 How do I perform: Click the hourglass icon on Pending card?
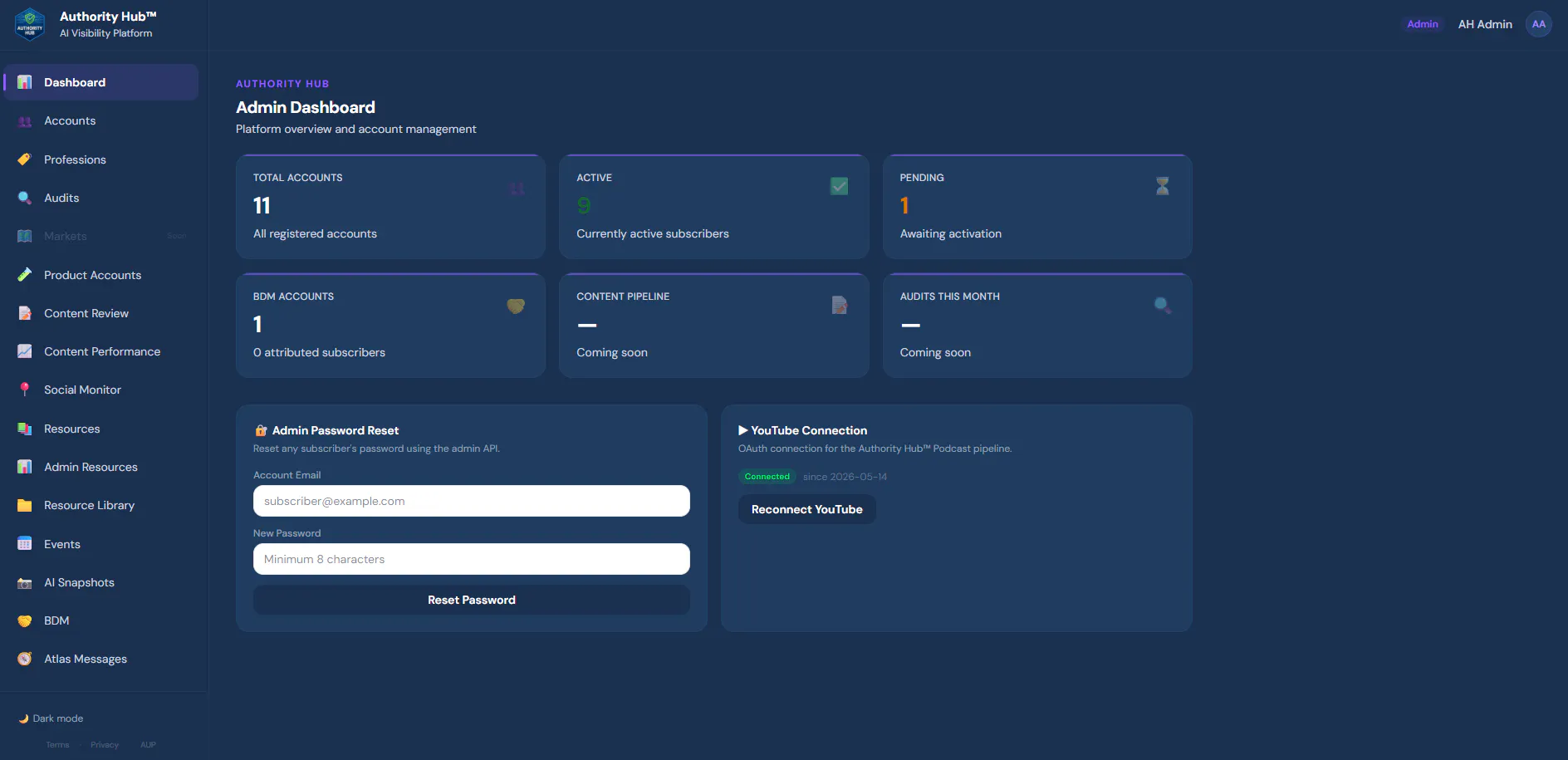(1163, 186)
